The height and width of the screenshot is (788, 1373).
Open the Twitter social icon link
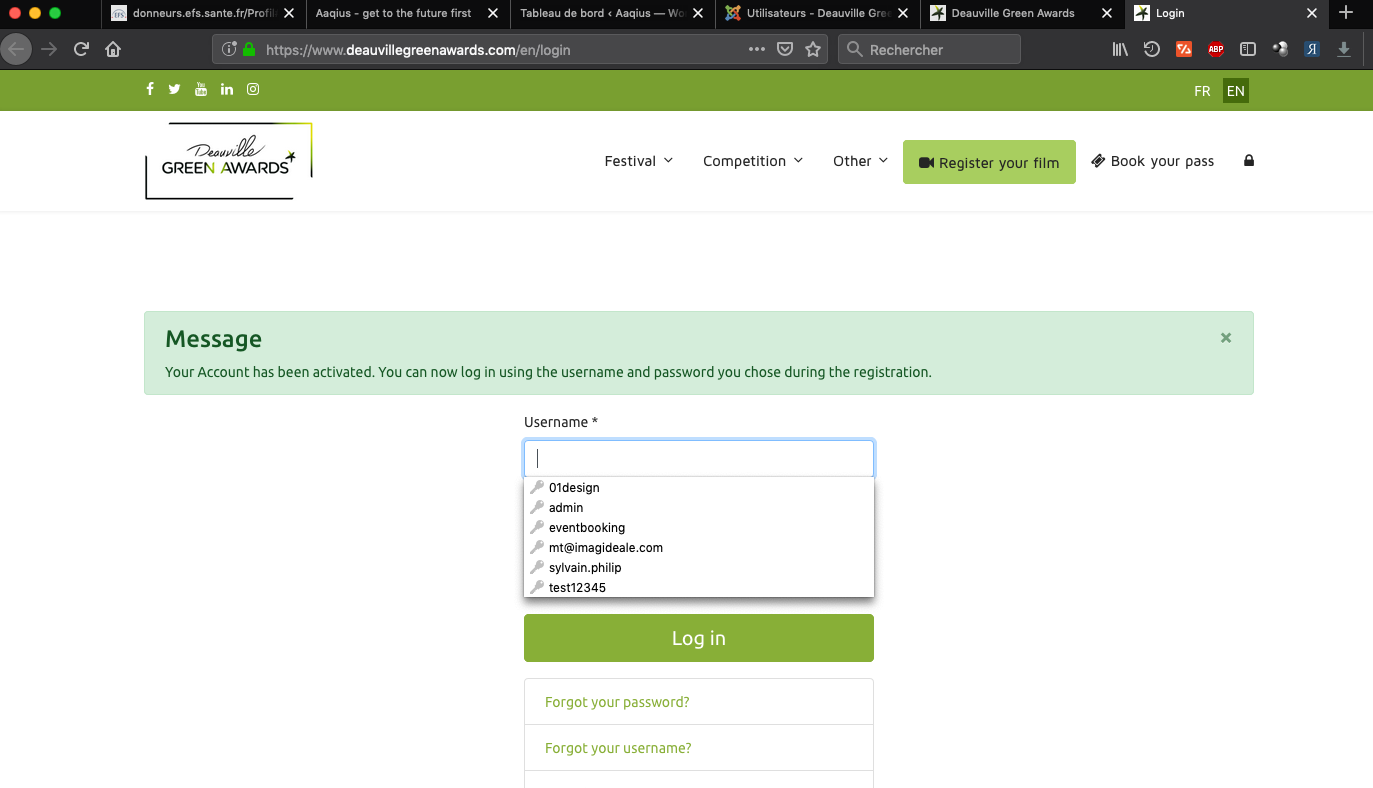174,89
